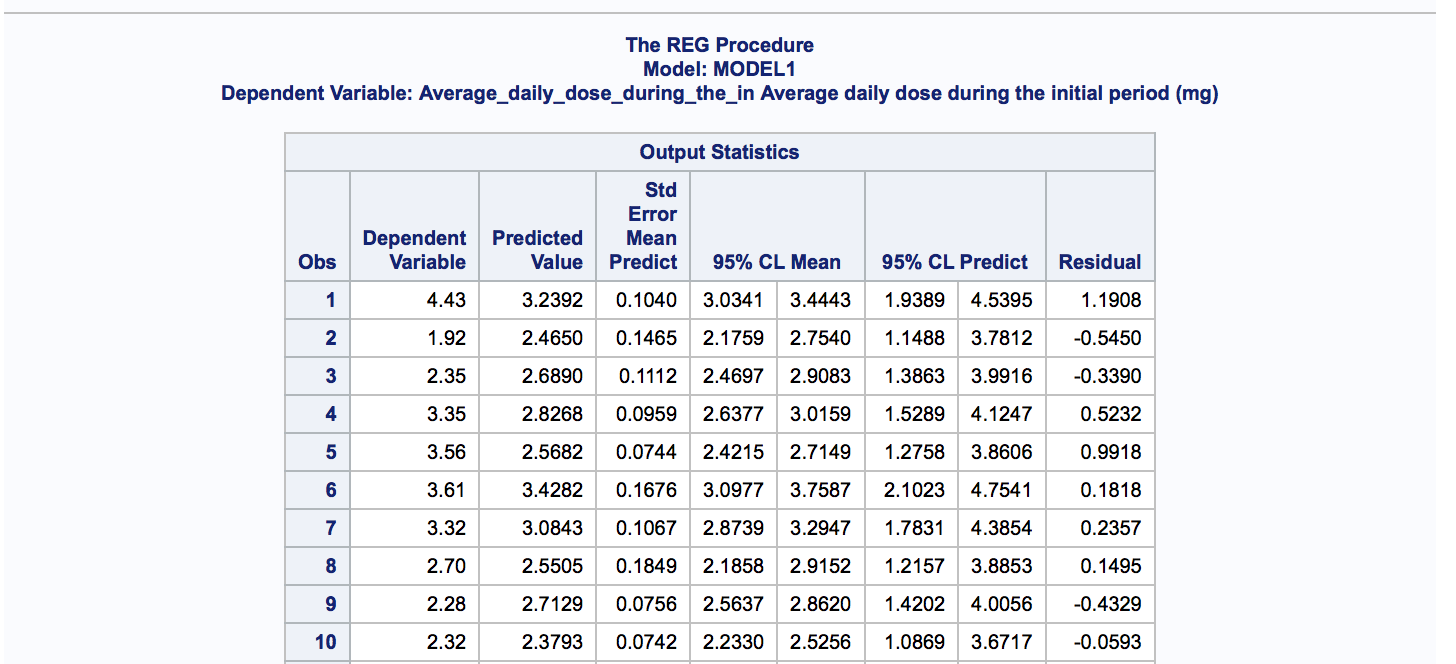Click the Dependent Variable column header
Viewport: 1456px width, 664px height.
pos(414,250)
